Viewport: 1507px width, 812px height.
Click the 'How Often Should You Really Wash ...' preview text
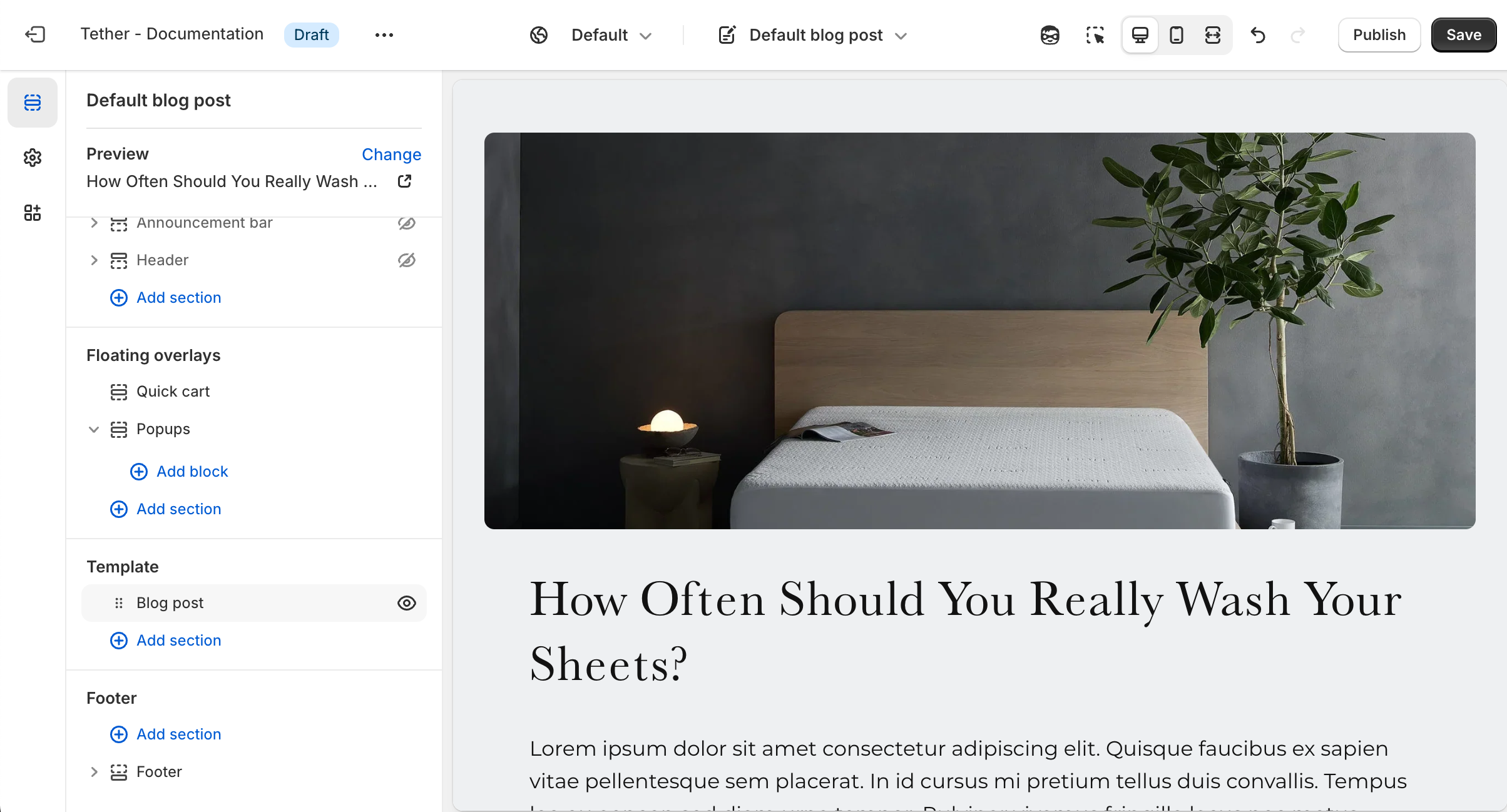pos(232,181)
